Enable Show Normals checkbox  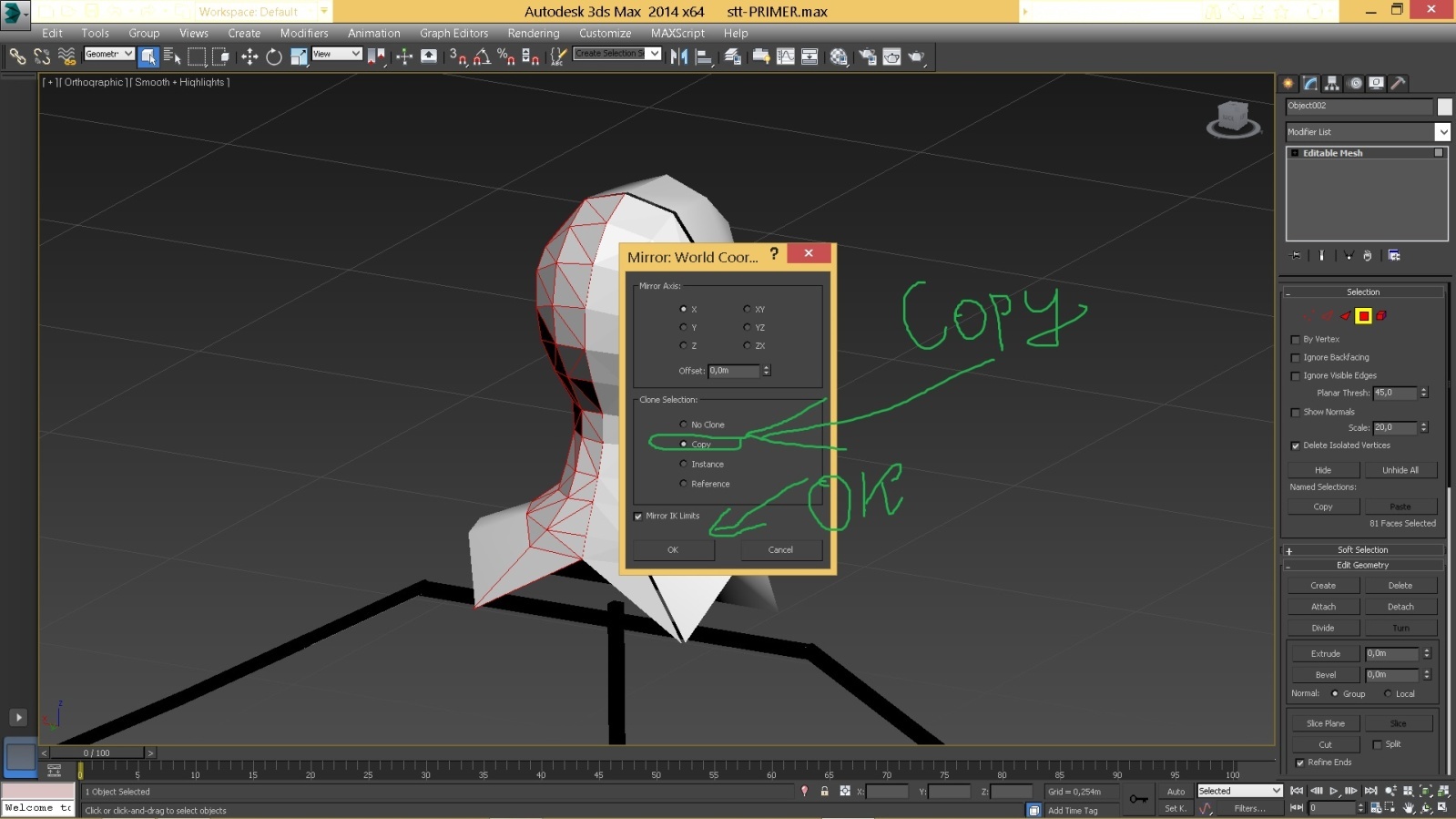click(x=1296, y=413)
